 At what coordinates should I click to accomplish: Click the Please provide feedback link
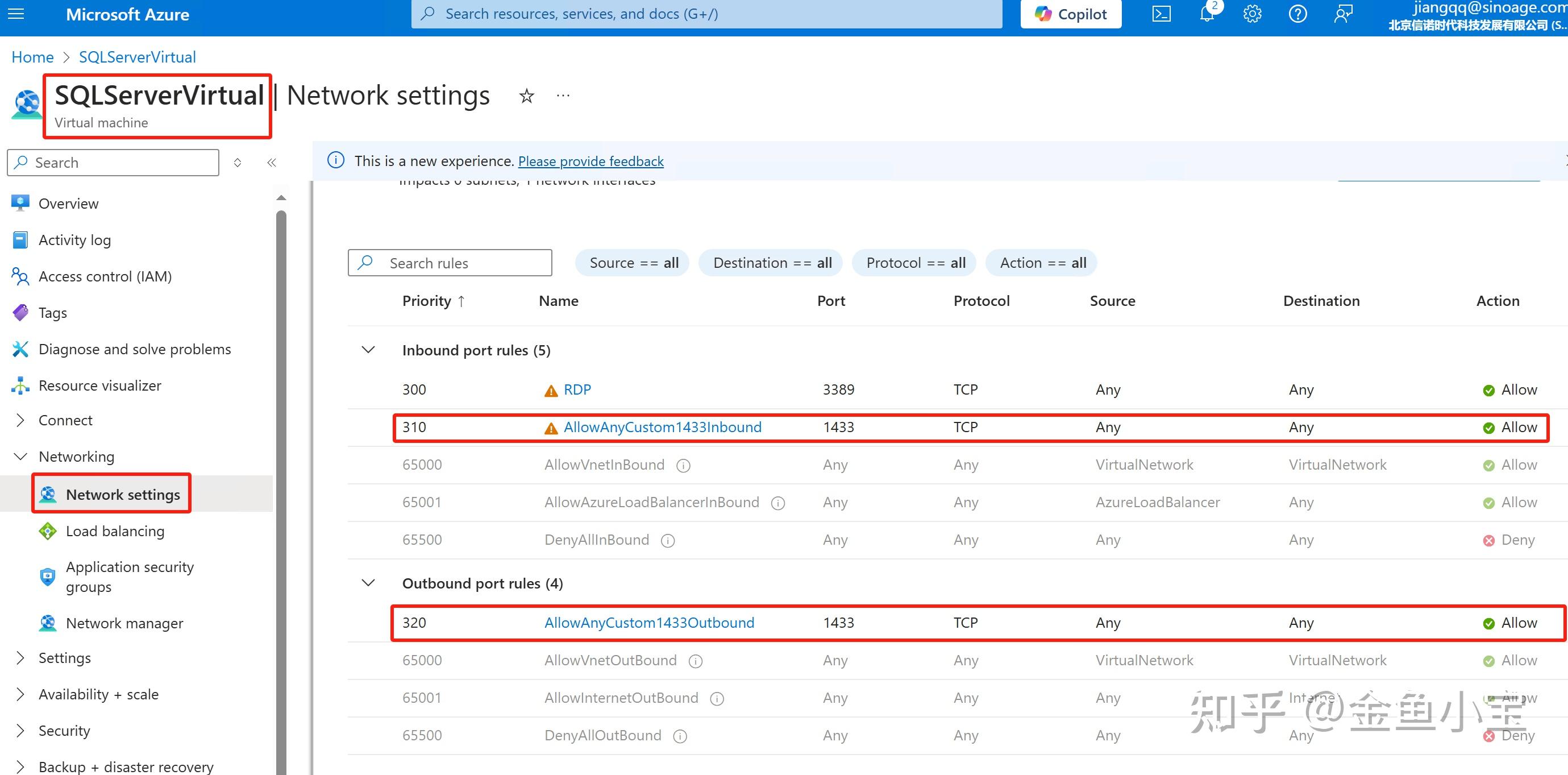coord(590,161)
